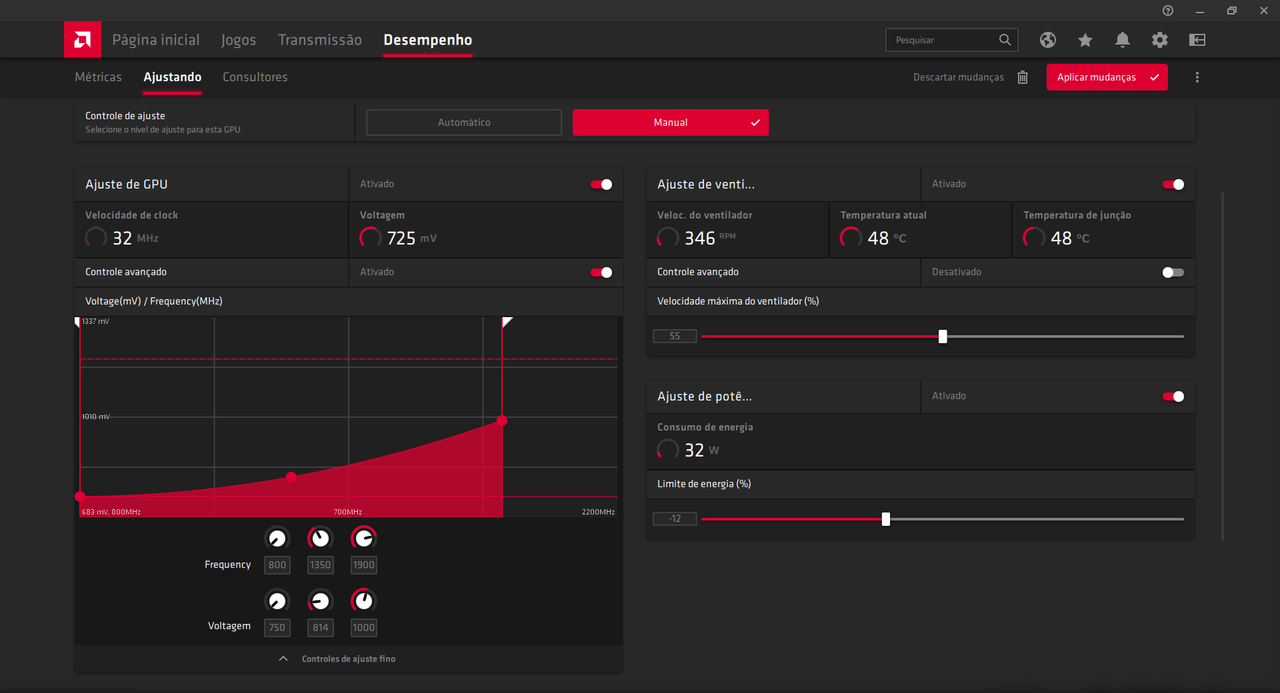Viewport: 1280px width, 693px height.
Task: Click the maximum fan speed slider handle
Action: click(943, 336)
